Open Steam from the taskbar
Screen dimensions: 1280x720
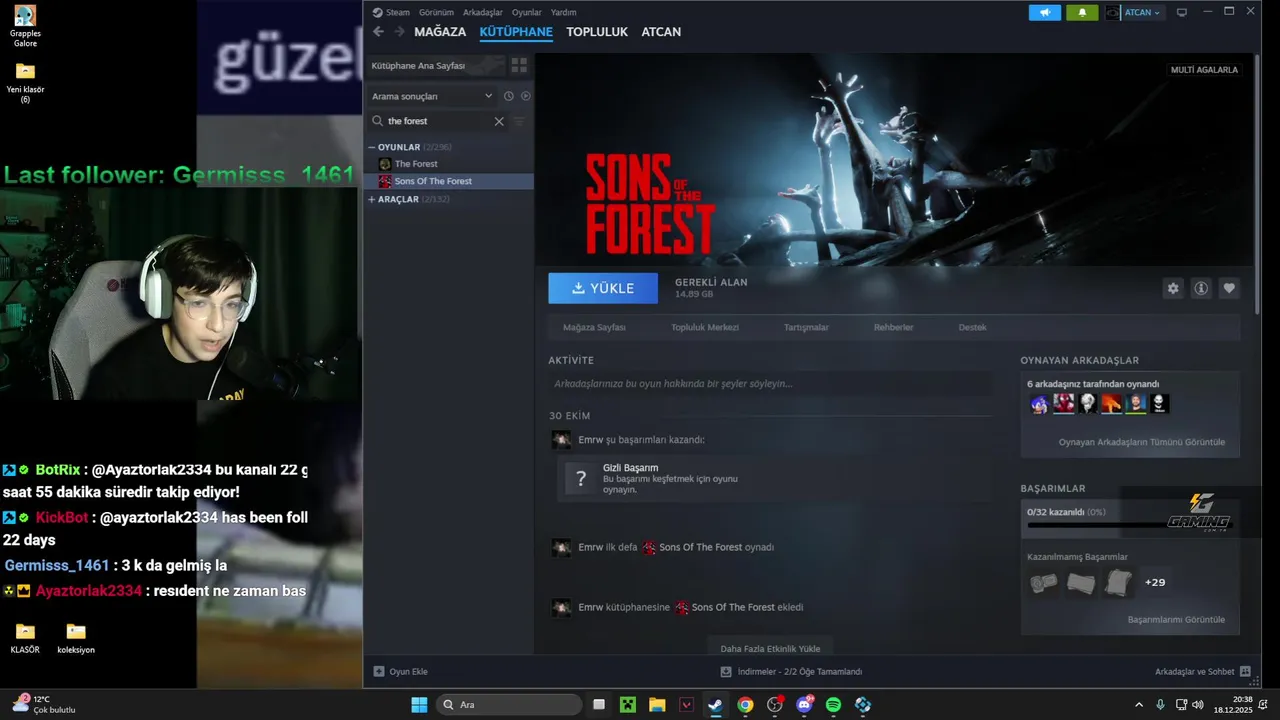[x=716, y=705]
